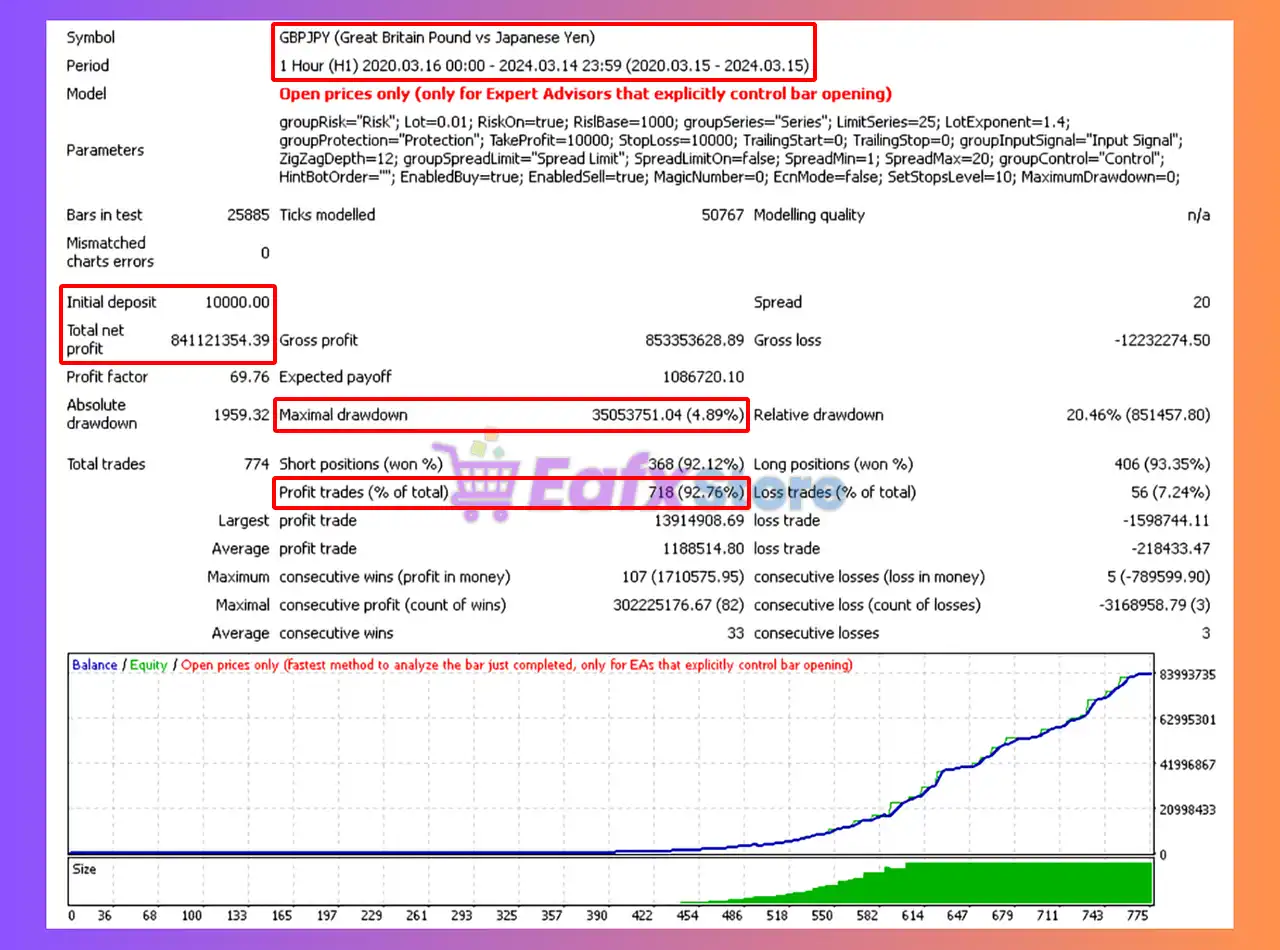Screen dimensions: 1280x950
Task: Click the green 'Equity' legend label
Action: [x=148, y=665]
